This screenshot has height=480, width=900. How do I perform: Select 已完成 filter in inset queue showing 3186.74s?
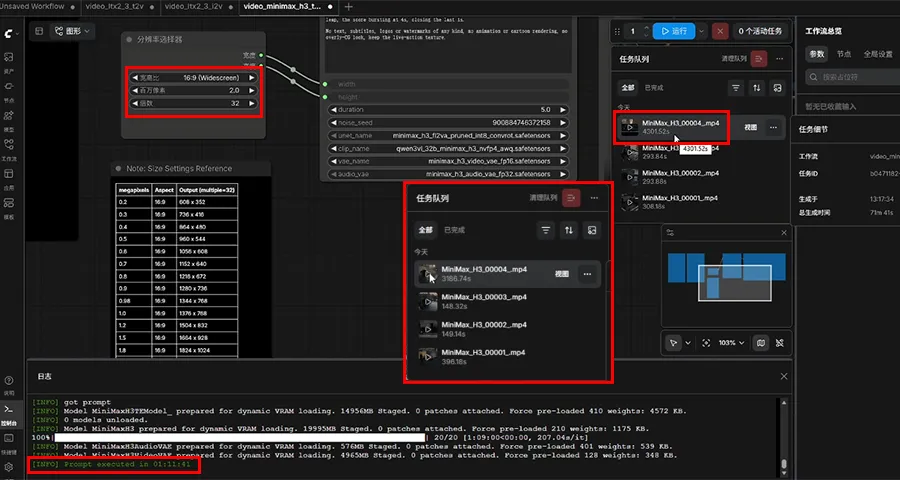tap(454, 230)
